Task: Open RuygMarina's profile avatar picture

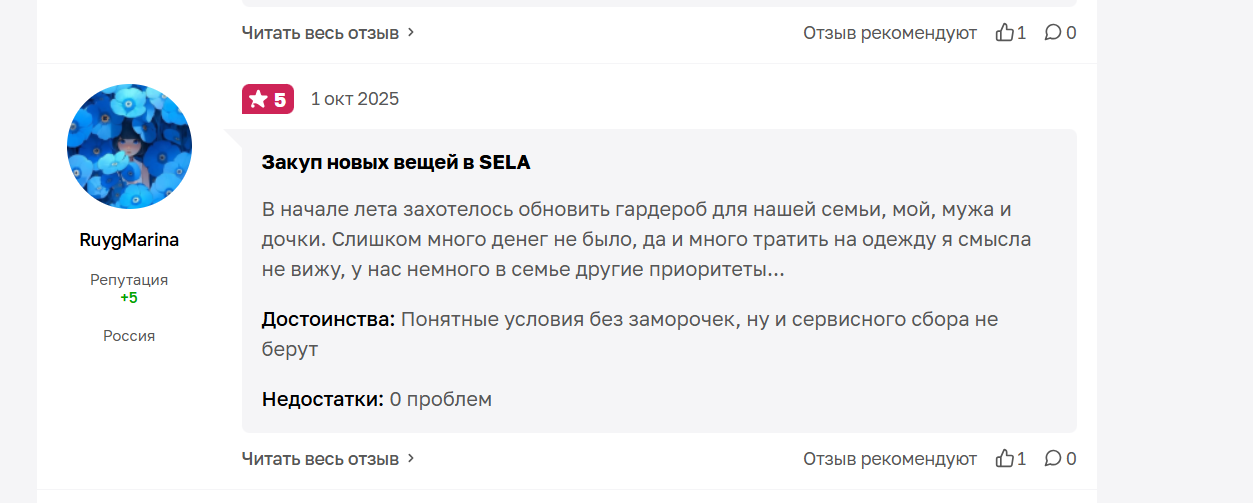Action: [x=129, y=147]
